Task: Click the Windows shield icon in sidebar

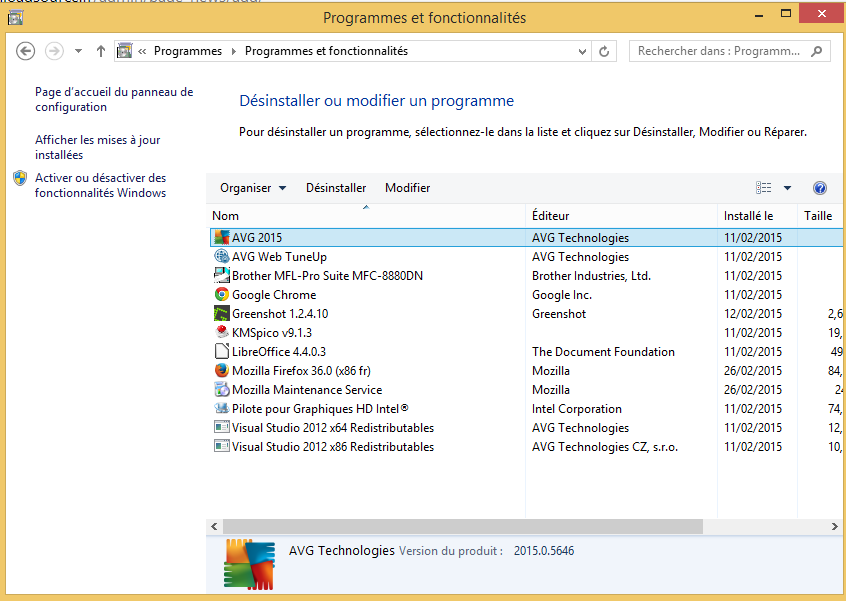Action: click(x=20, y=179)
